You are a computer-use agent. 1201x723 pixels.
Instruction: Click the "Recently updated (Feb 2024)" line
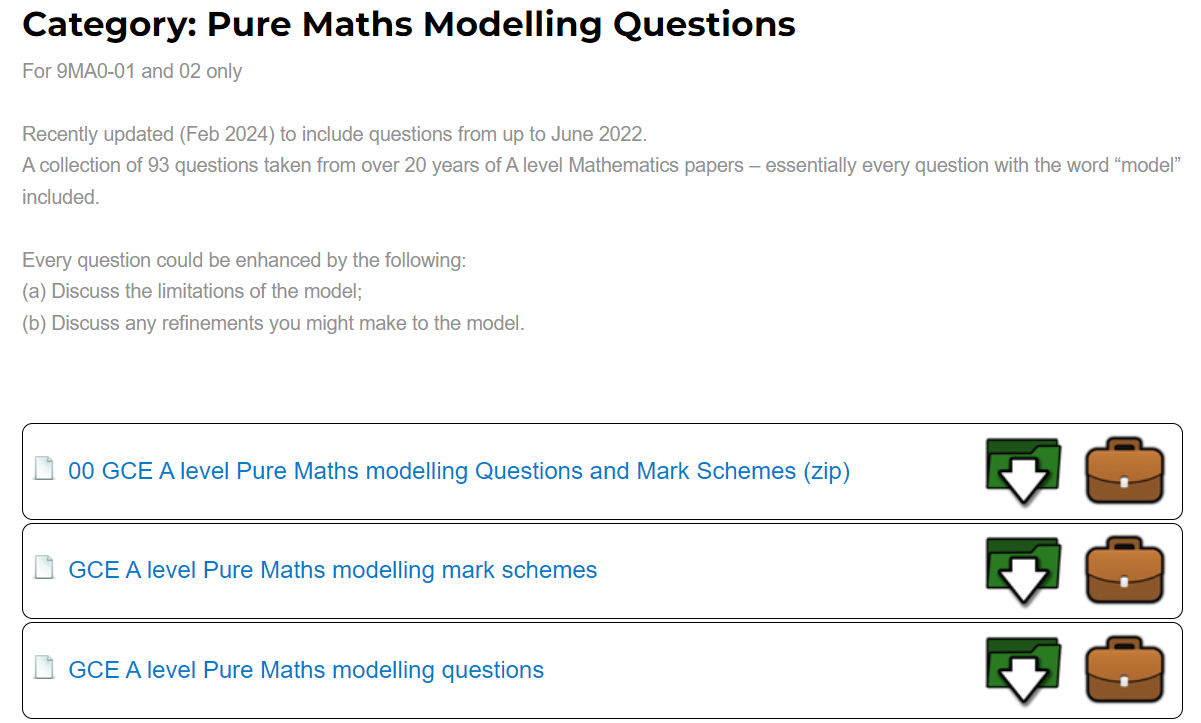[335, 134]
